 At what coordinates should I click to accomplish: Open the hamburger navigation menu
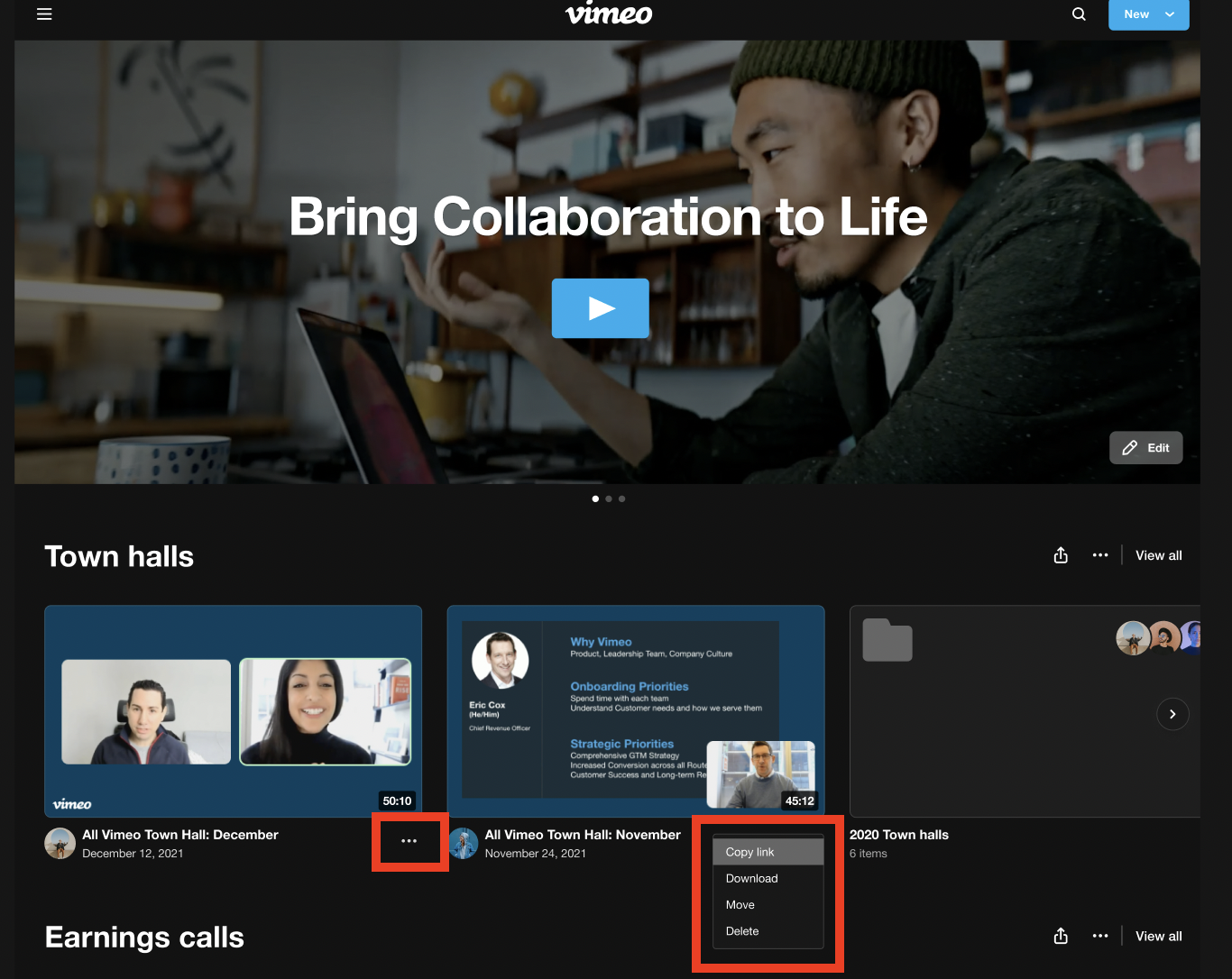coord(44,14)
